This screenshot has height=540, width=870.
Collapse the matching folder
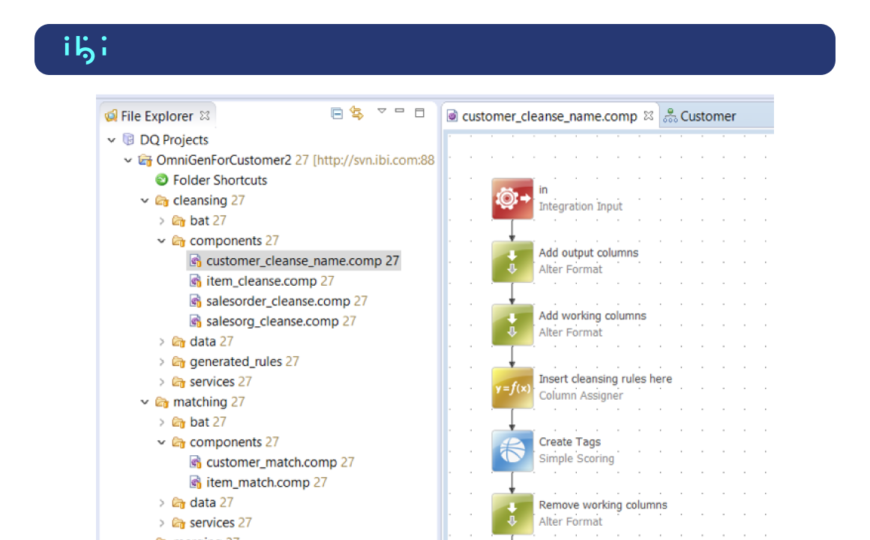[145, 402]
